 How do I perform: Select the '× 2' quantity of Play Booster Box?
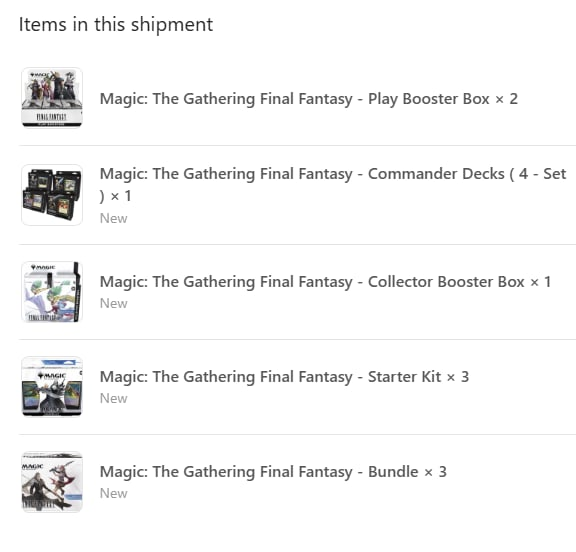[x=507, y=99]
